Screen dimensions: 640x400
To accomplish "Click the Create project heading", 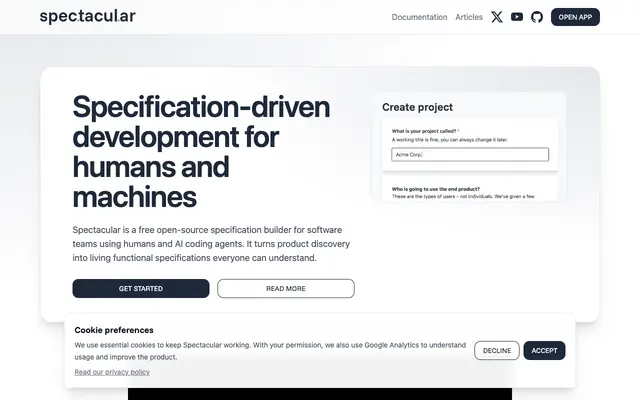I will [417, 107].
